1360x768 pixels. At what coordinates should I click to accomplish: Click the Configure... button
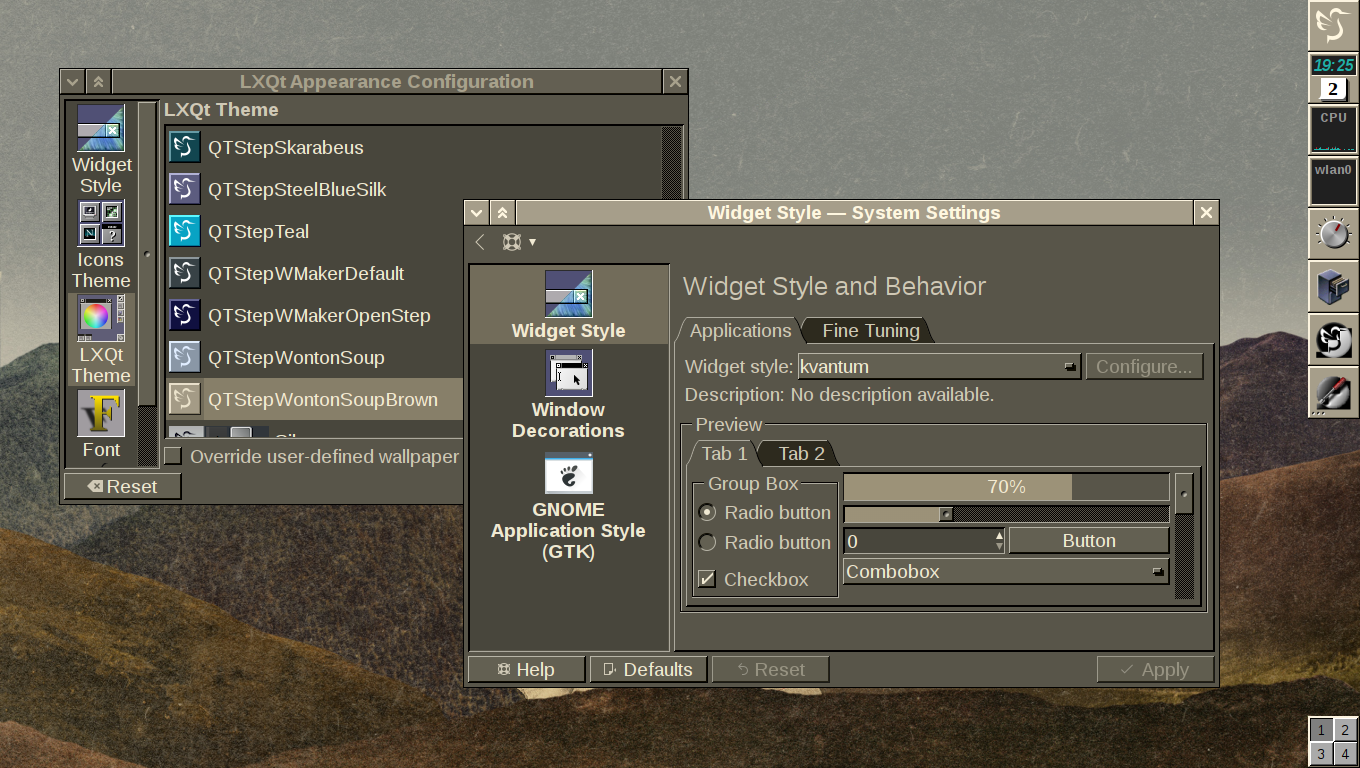[1144, 366]
